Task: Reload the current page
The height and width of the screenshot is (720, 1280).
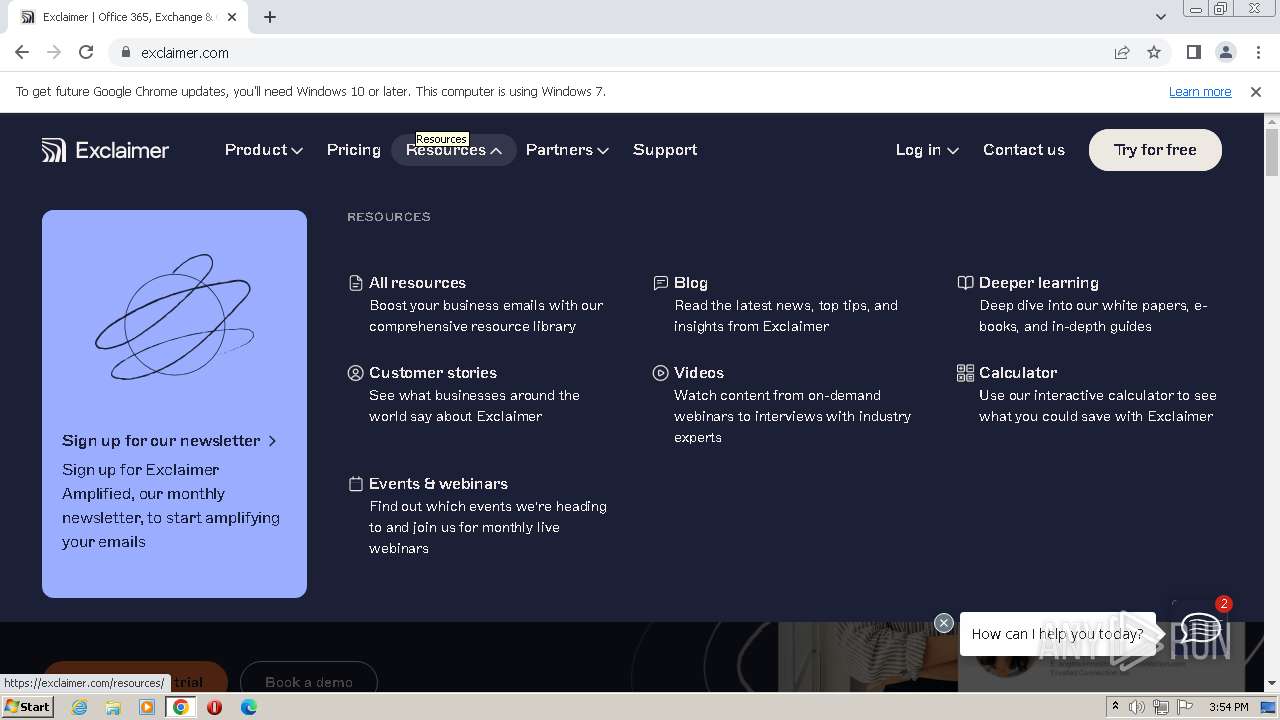Action: coord(86,52)
